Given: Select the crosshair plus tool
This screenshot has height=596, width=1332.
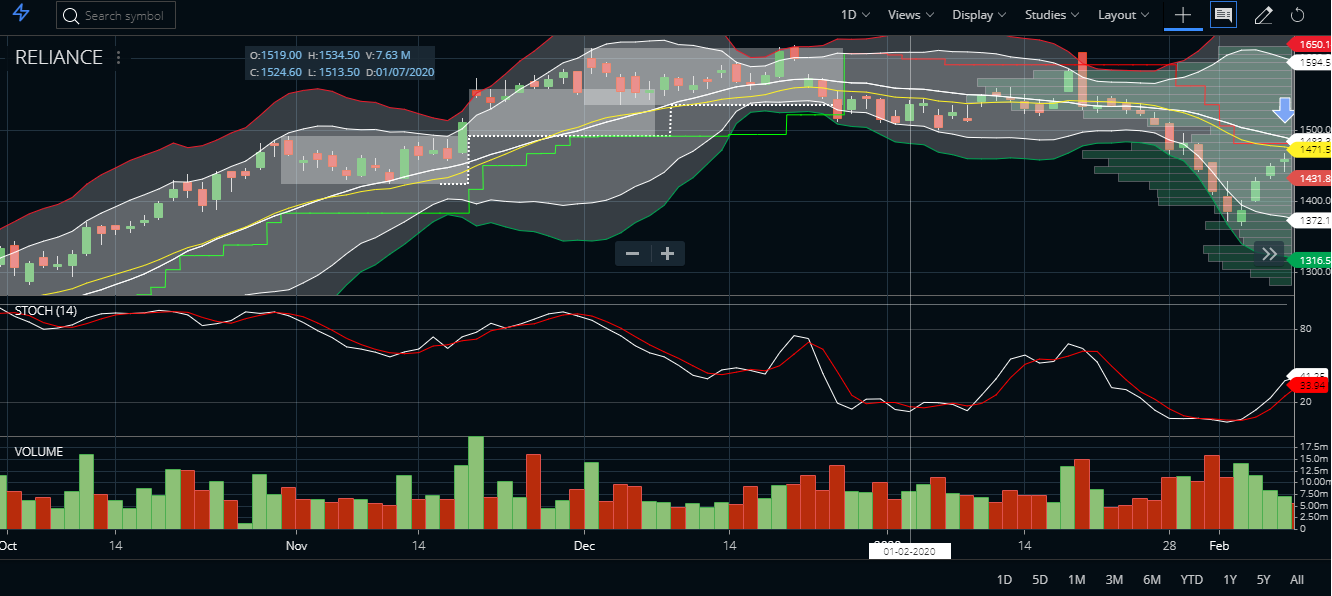Looking at the screenshot, I should (x=1183, y=15).
